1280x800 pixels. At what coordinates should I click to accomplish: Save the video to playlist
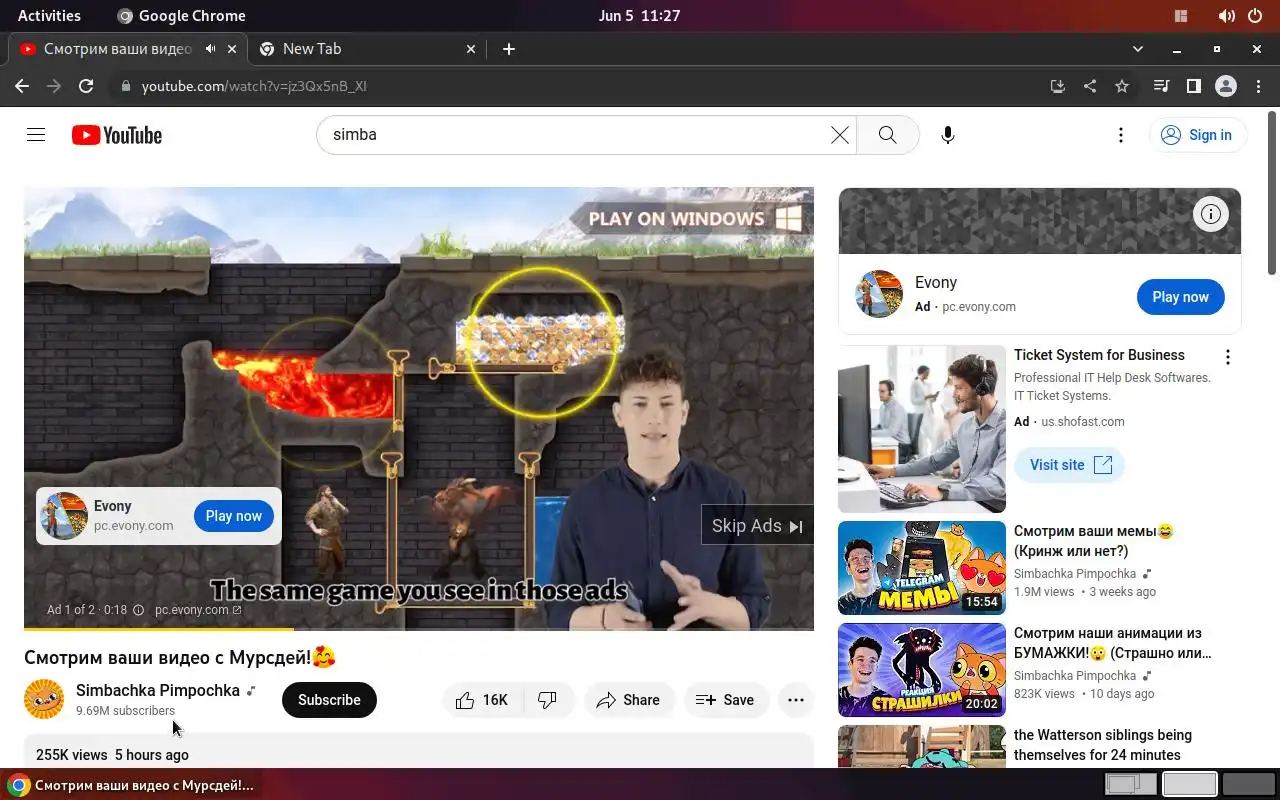(725, 700)
